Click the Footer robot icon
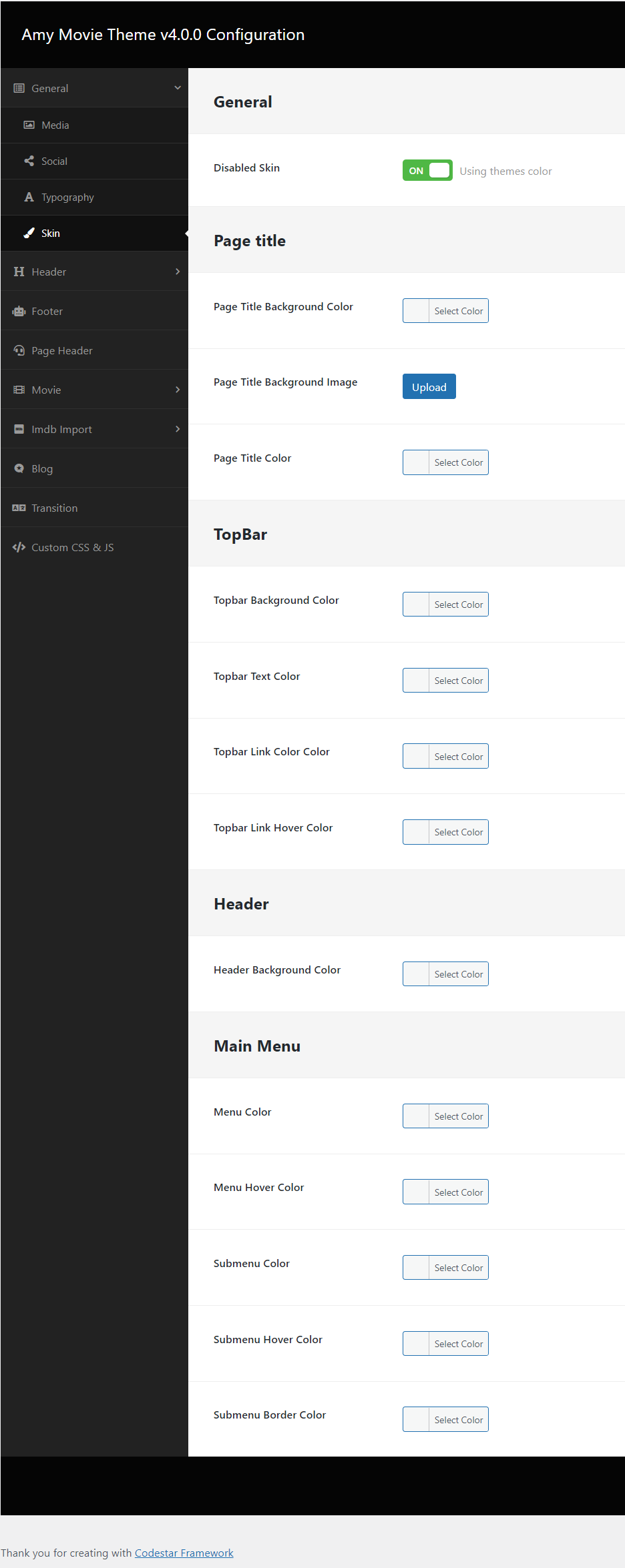Screen dimensions: 625x1568 click(x=19, y=311)
